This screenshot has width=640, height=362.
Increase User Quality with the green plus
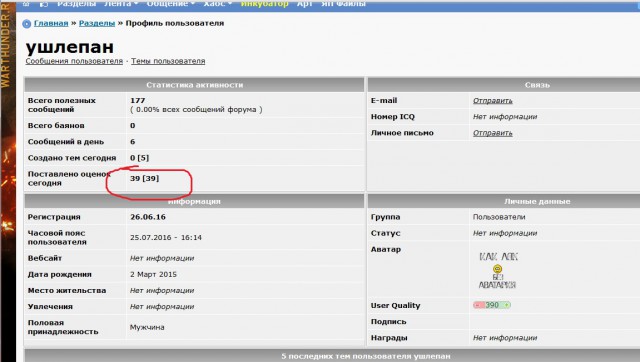[x=506, y=305]
